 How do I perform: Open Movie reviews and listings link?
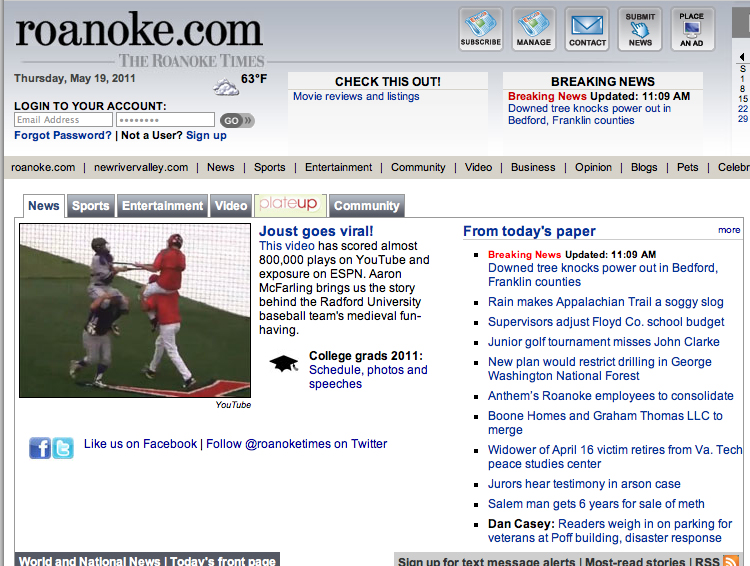coord(356,97)
